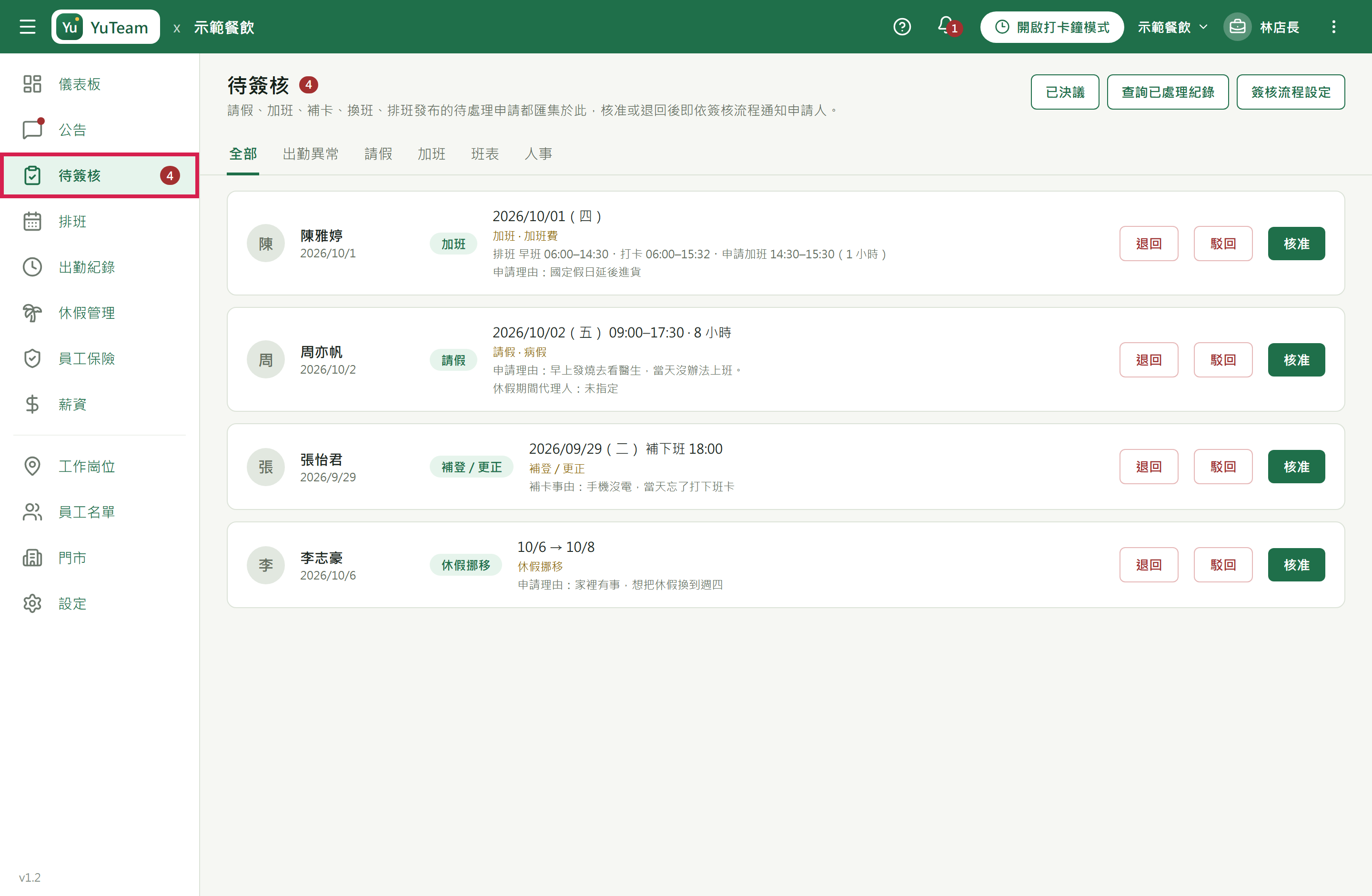Click 退回 on 李志豪's 休假挪移 request

[1148, 564]
